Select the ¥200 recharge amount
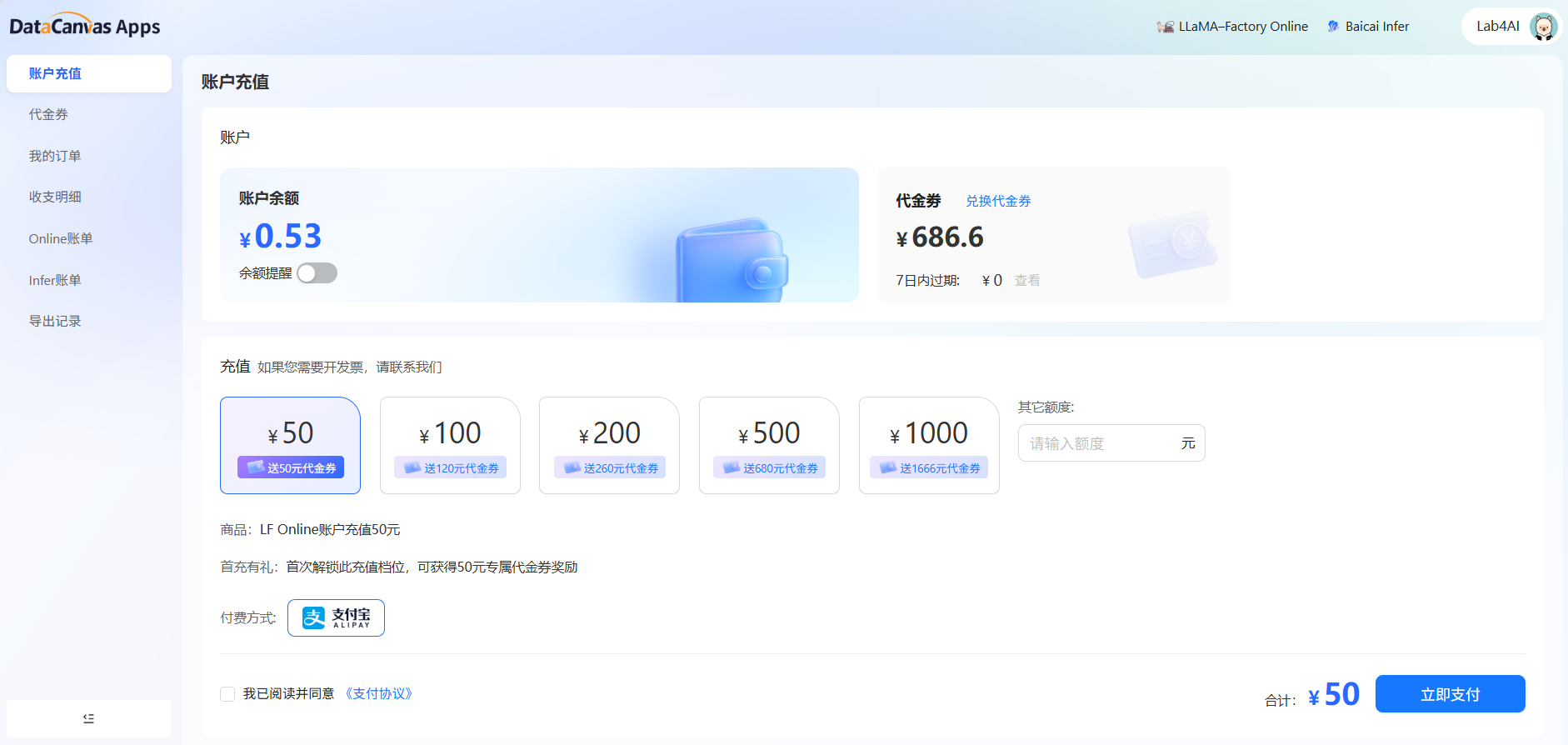Image resolution: width=1568 pixels, height=745 pixels. pyautogui.click(x=609, y=445)
